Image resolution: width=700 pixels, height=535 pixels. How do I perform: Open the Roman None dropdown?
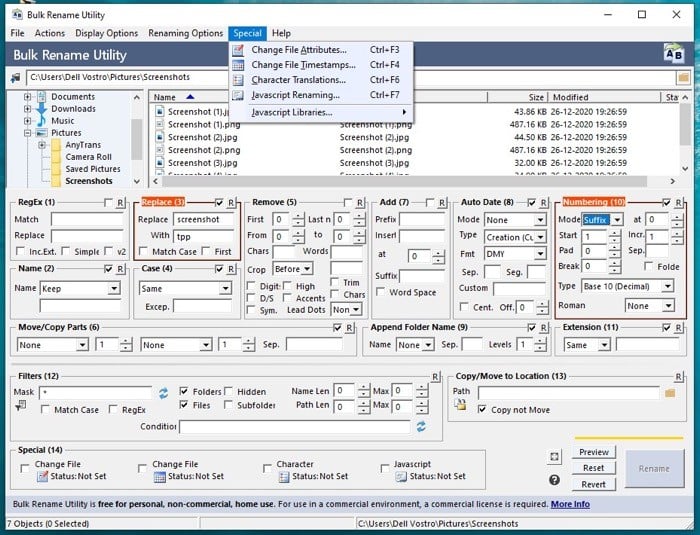point(667,306)
